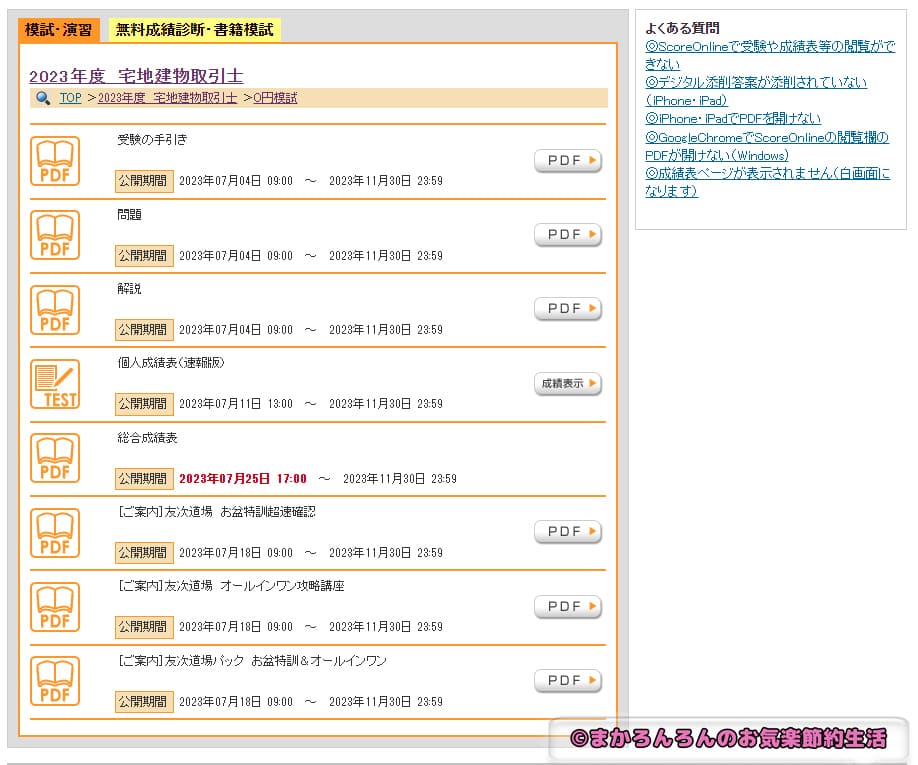Screen dimensions: 918x765
Task: Select the red date 2023年07月25日 17:00
Action: pos(243,479)
